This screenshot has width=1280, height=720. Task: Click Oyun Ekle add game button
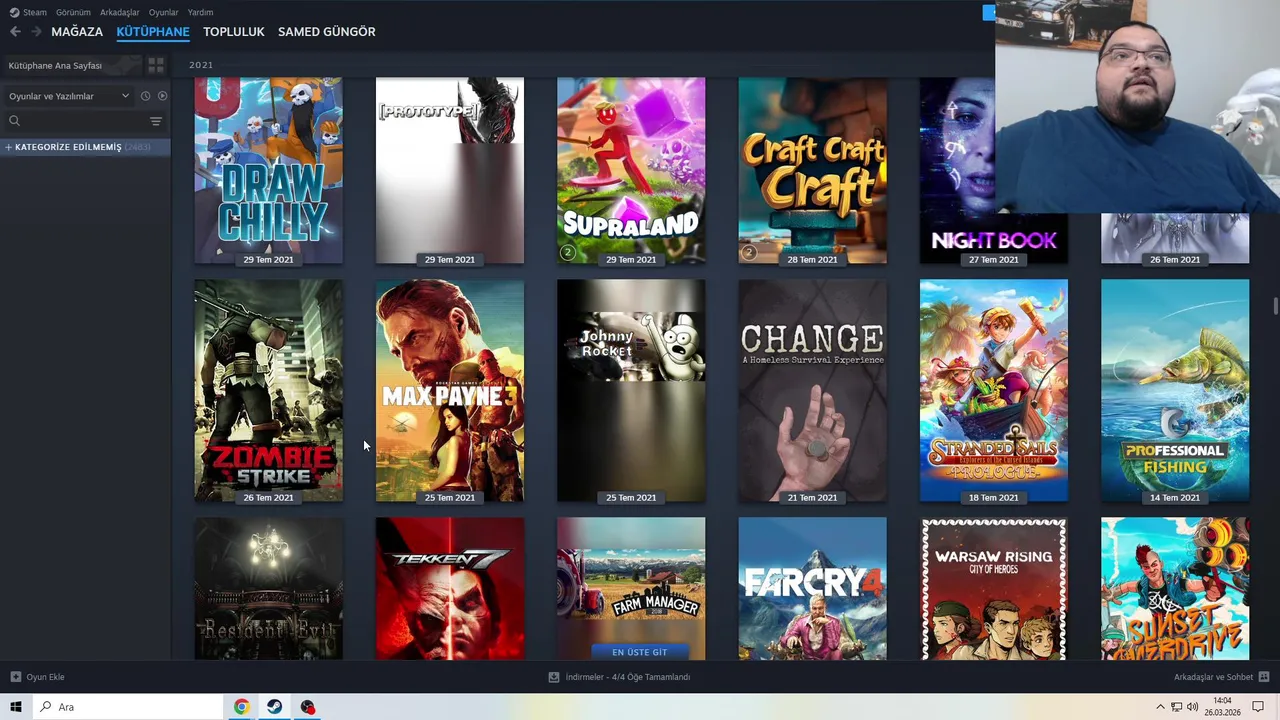[x=37, y=677]
